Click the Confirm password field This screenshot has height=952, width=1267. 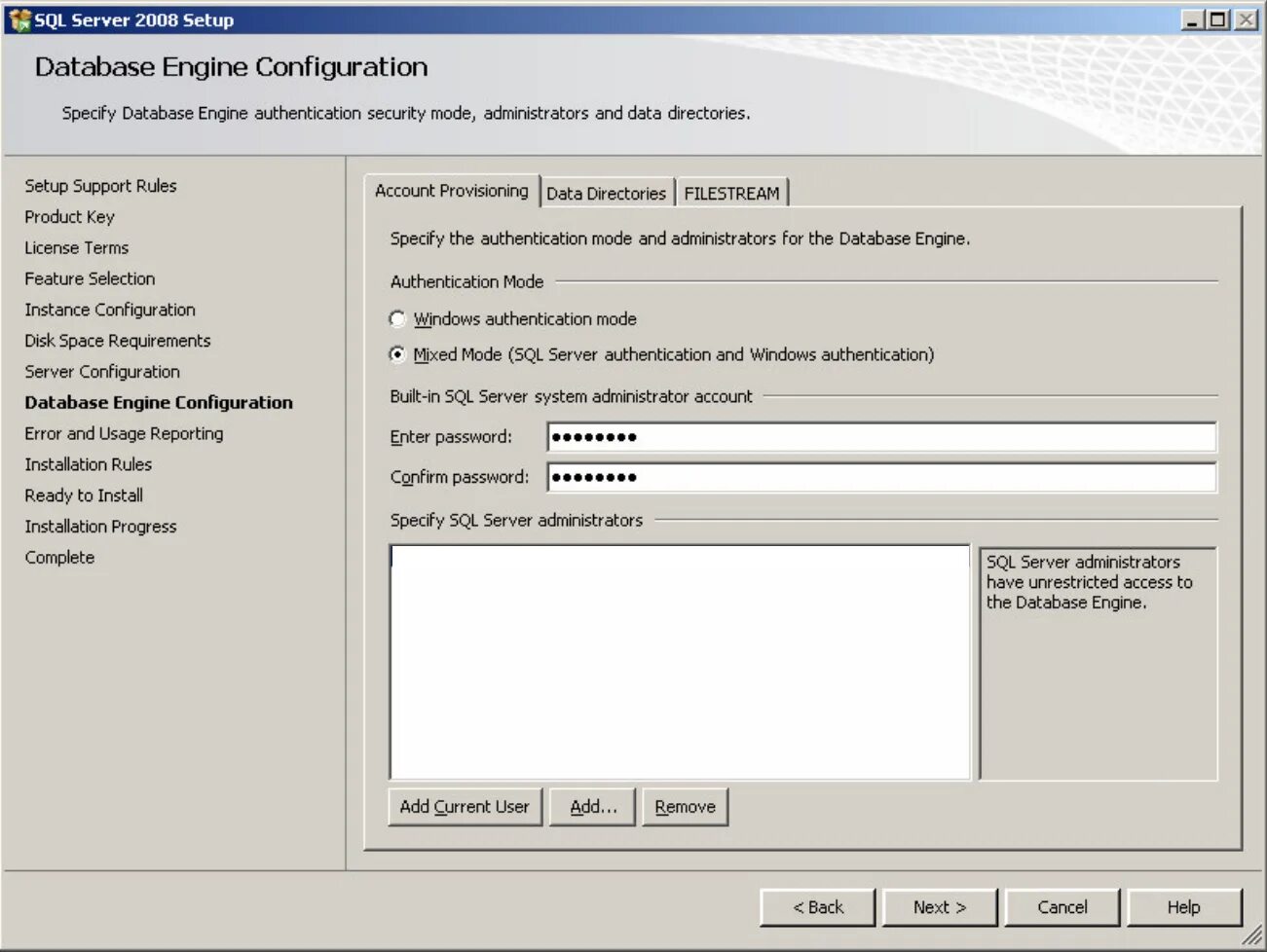tap(881, 477)
